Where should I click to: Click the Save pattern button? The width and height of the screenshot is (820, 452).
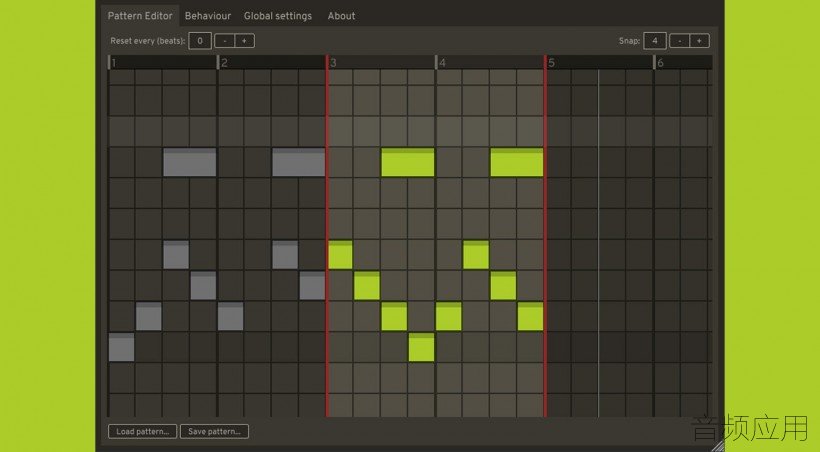214,432
